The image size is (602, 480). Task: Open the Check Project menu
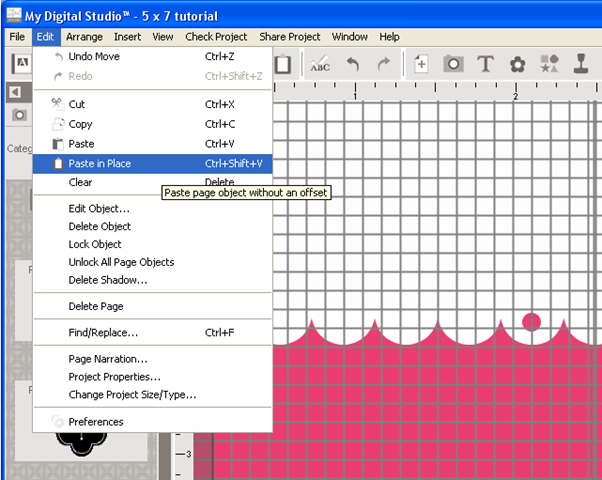(x=216, y=37)
